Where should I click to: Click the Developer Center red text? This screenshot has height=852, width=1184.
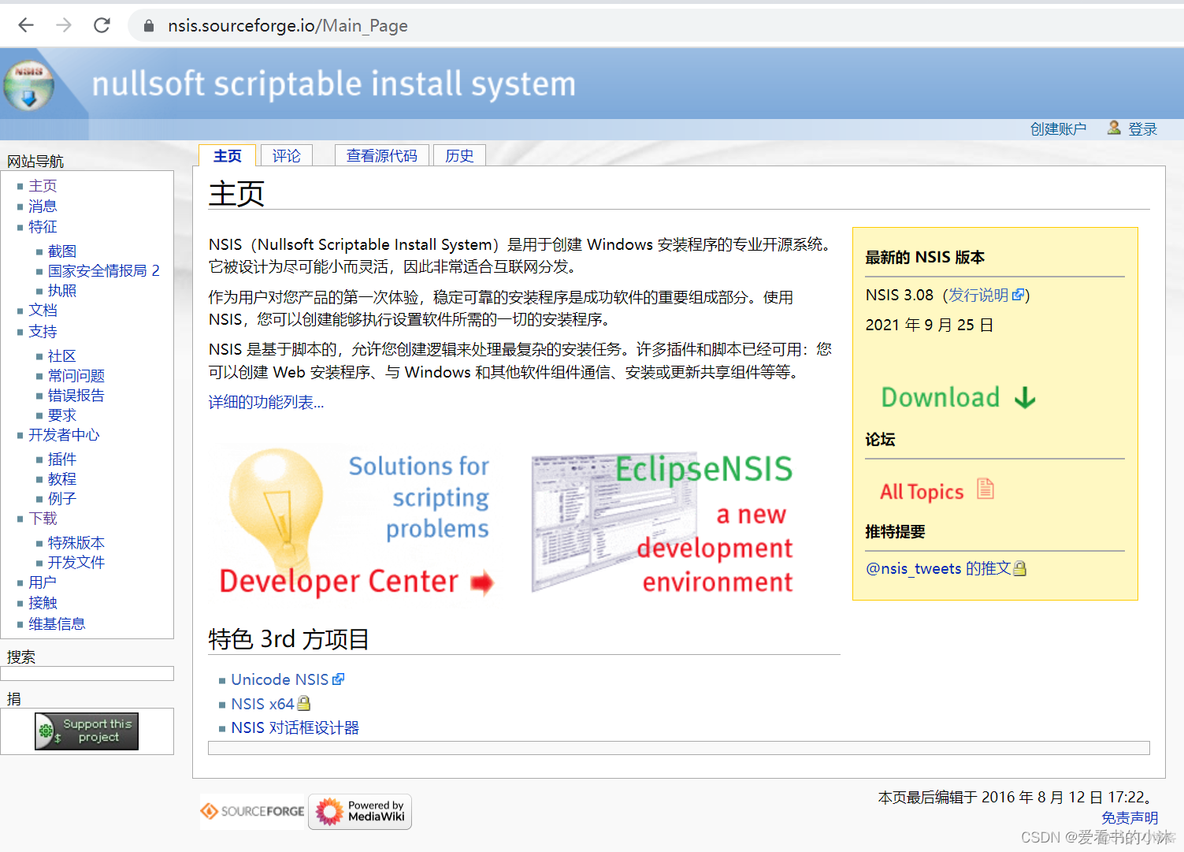point(338,582)
